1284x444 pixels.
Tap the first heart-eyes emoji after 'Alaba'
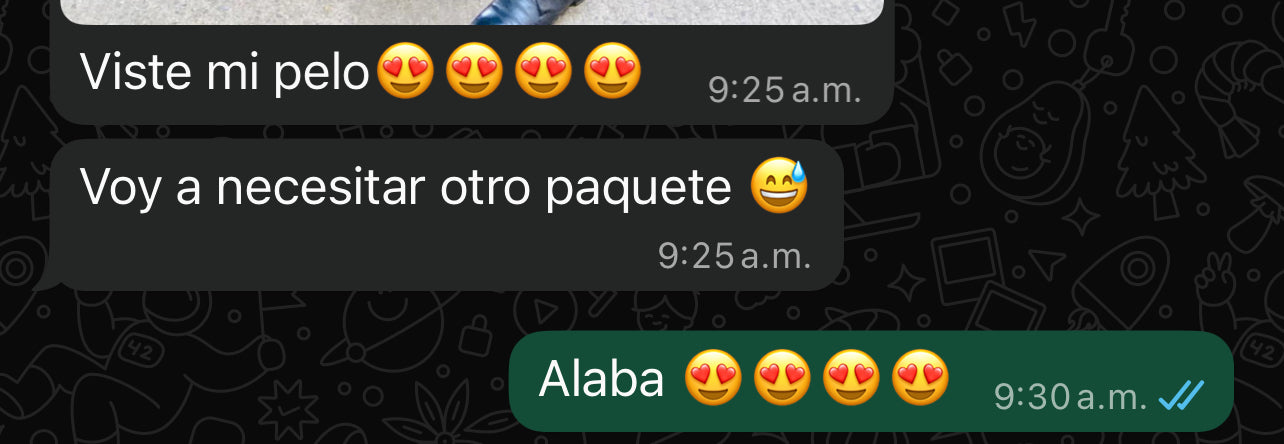(714, 380)
